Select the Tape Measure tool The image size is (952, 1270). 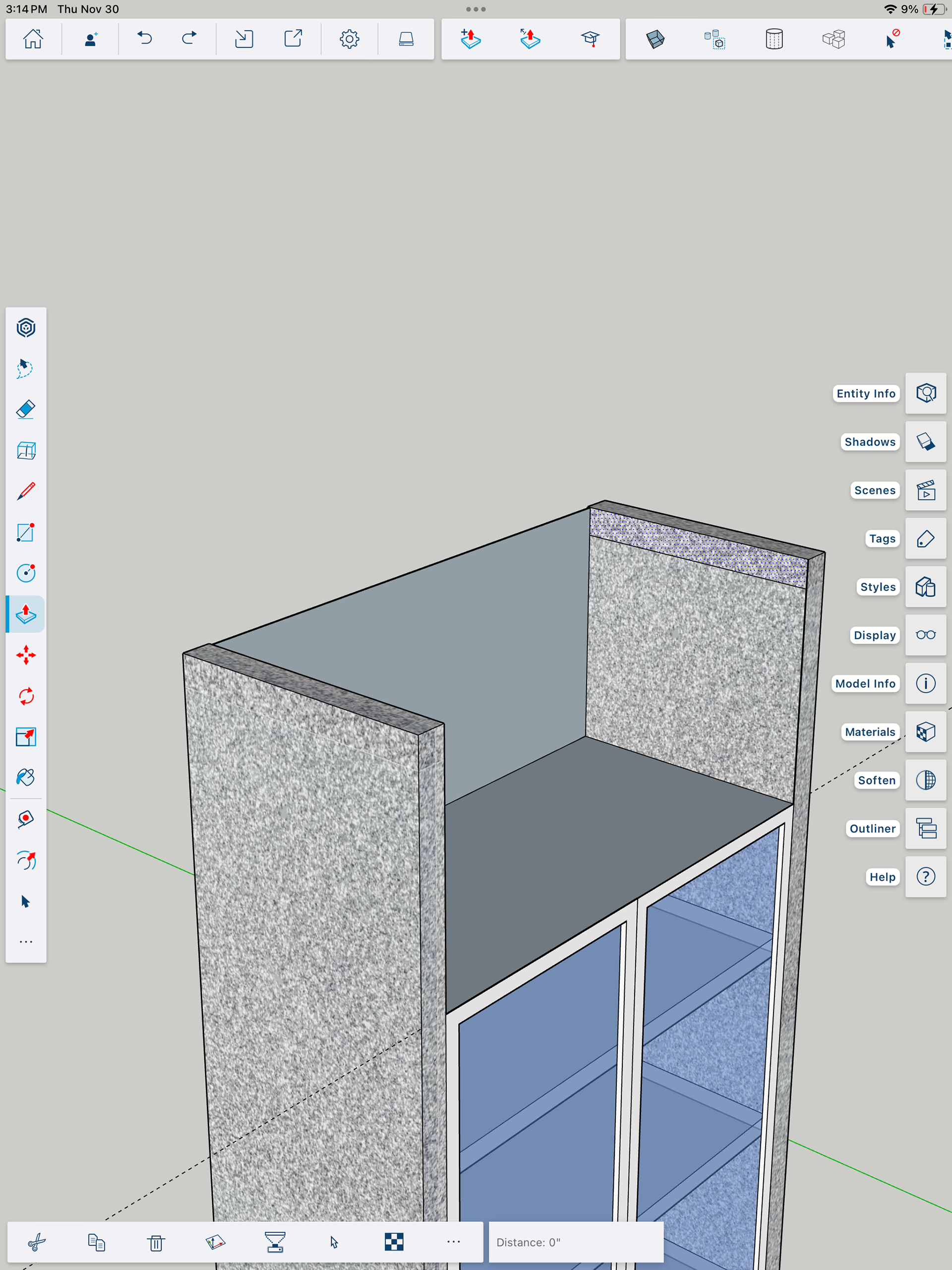tap(26, 819)
